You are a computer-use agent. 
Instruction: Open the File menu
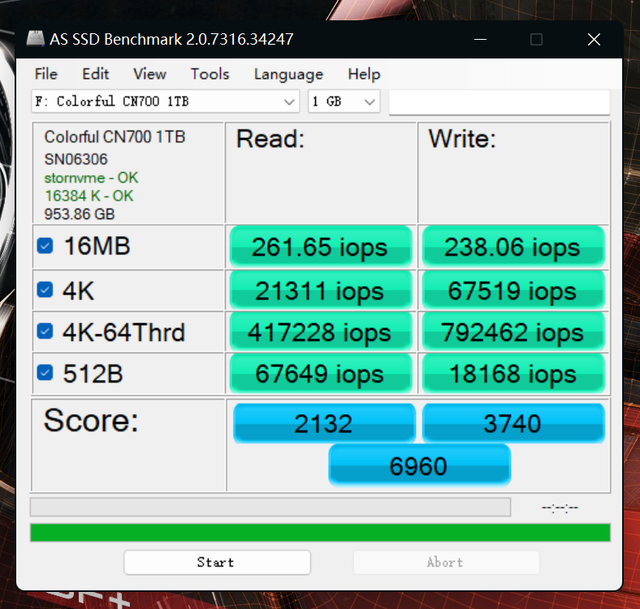tap(46, 74)
